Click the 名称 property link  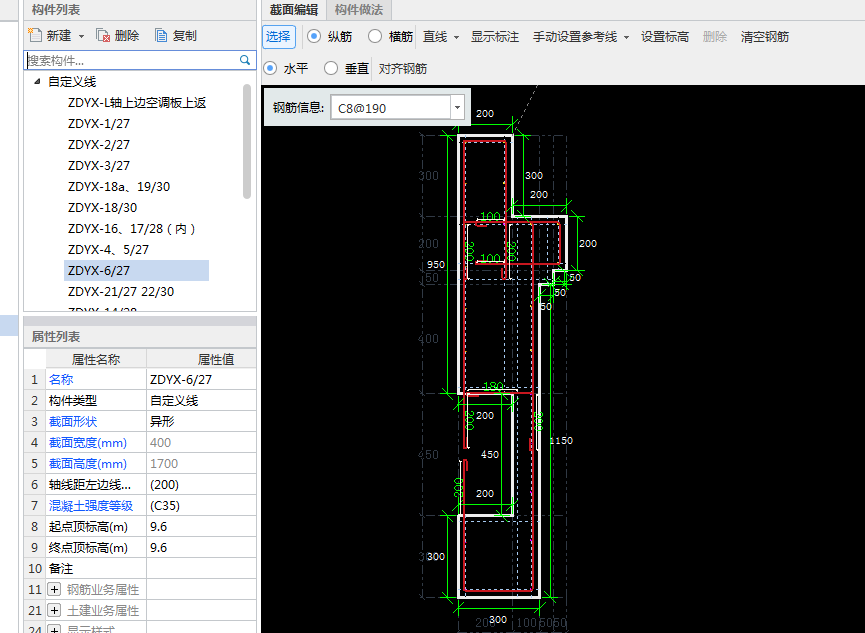pos(61,380)
